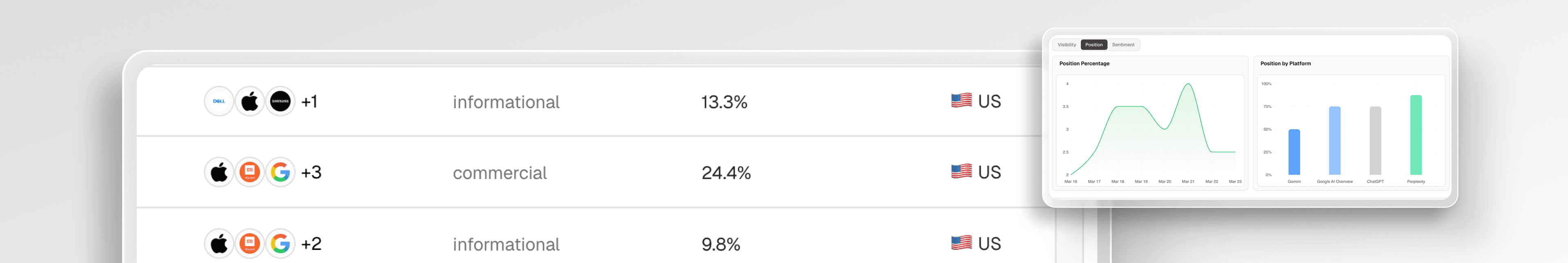Viewport: 1568px width, 263px height.
Task: Switch to the Visibility tab
Action: [x=1067, y=45]
